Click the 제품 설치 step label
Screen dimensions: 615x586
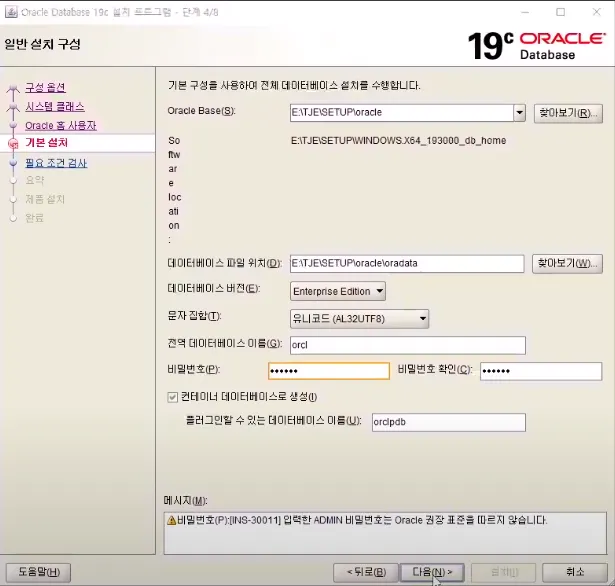45,199
